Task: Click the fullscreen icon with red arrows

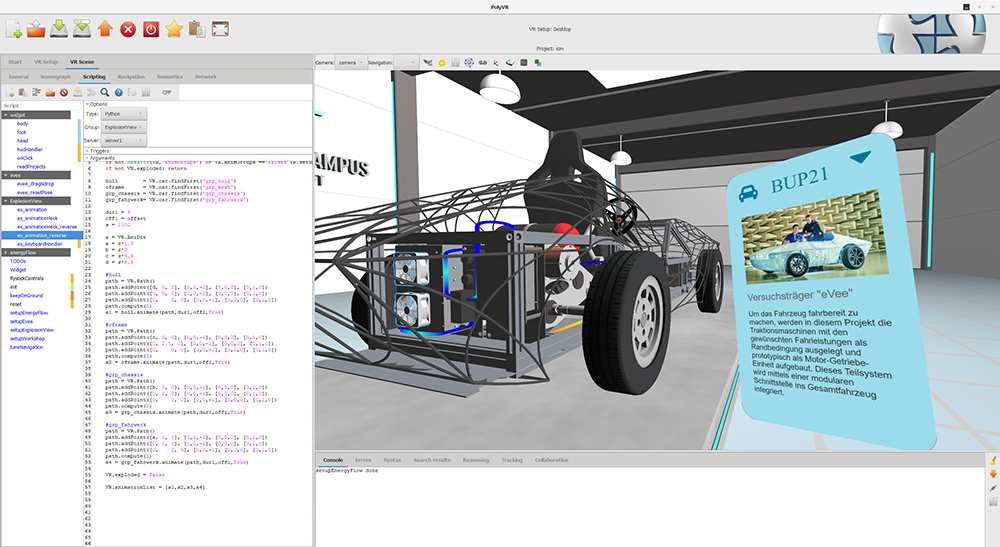Action: [x=221, y=28]
